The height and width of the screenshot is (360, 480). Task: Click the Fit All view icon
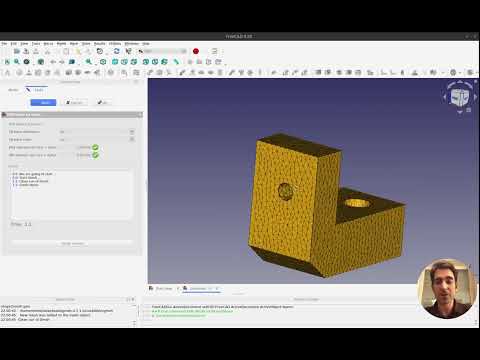point(7,62)
